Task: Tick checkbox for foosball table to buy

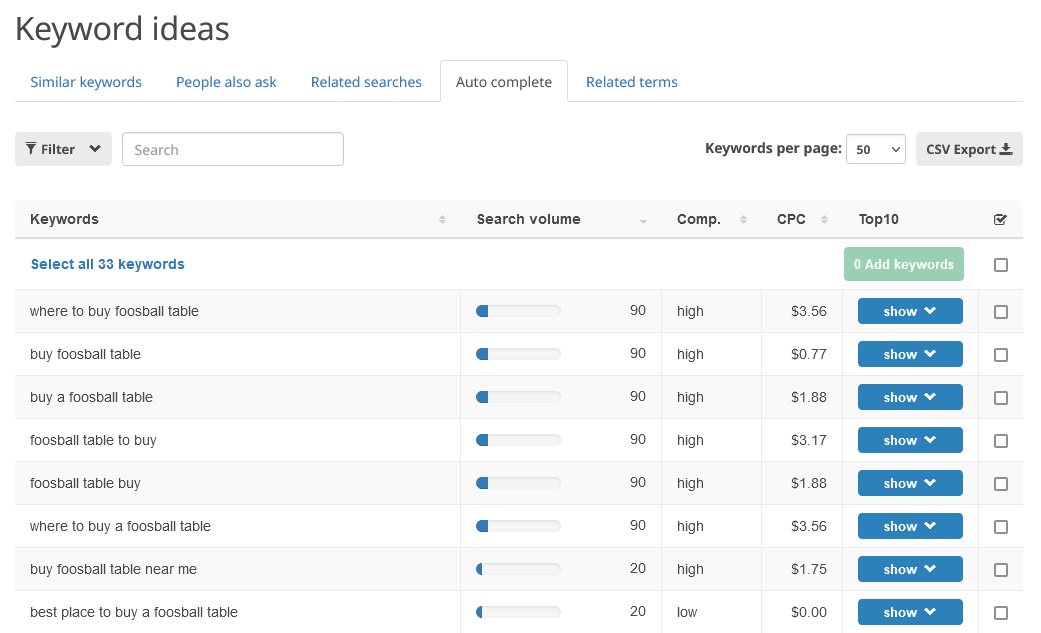Action: [1001, 440]
